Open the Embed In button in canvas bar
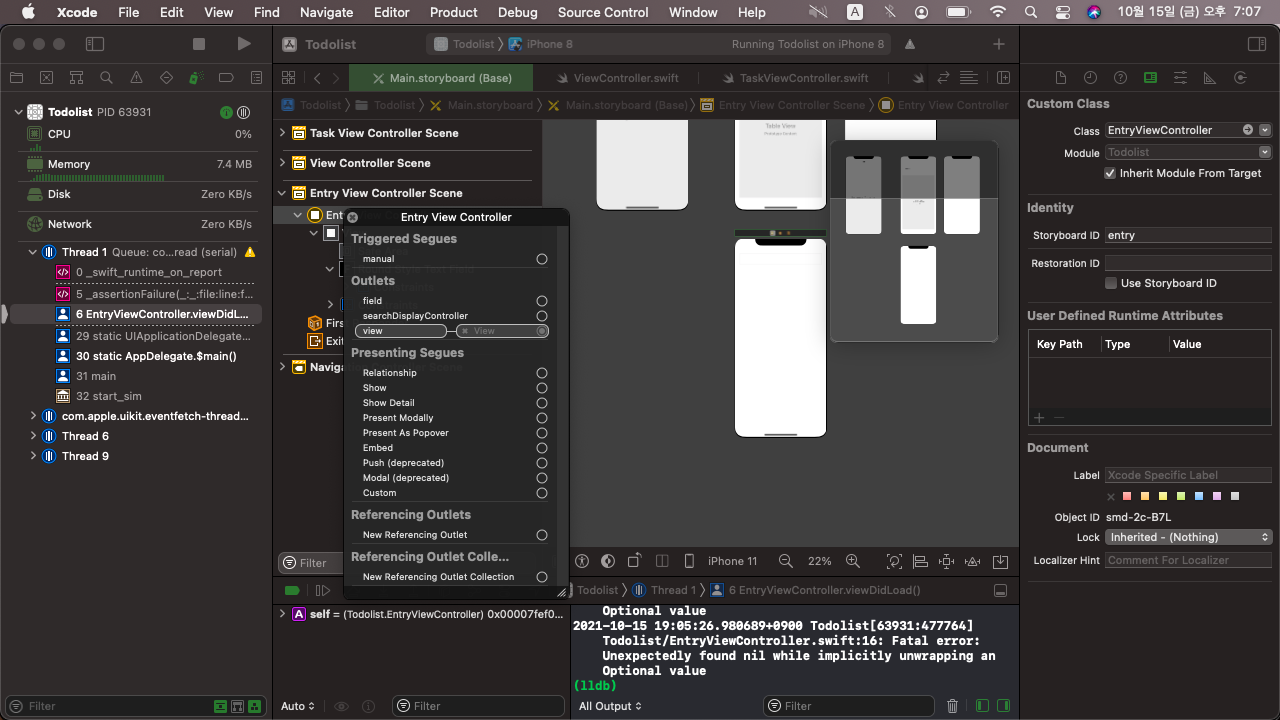 pos(1000,561)
